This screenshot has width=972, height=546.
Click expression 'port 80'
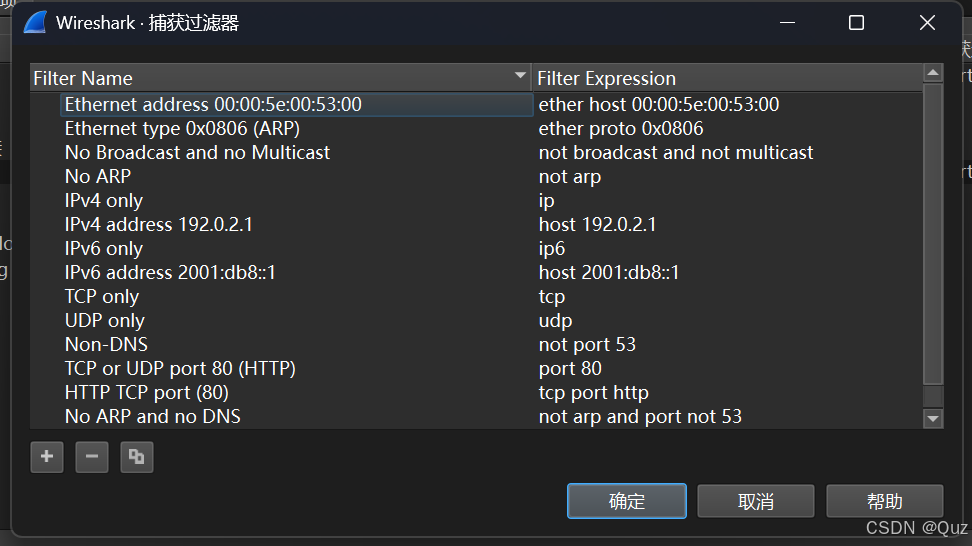(x=570, y=369)
